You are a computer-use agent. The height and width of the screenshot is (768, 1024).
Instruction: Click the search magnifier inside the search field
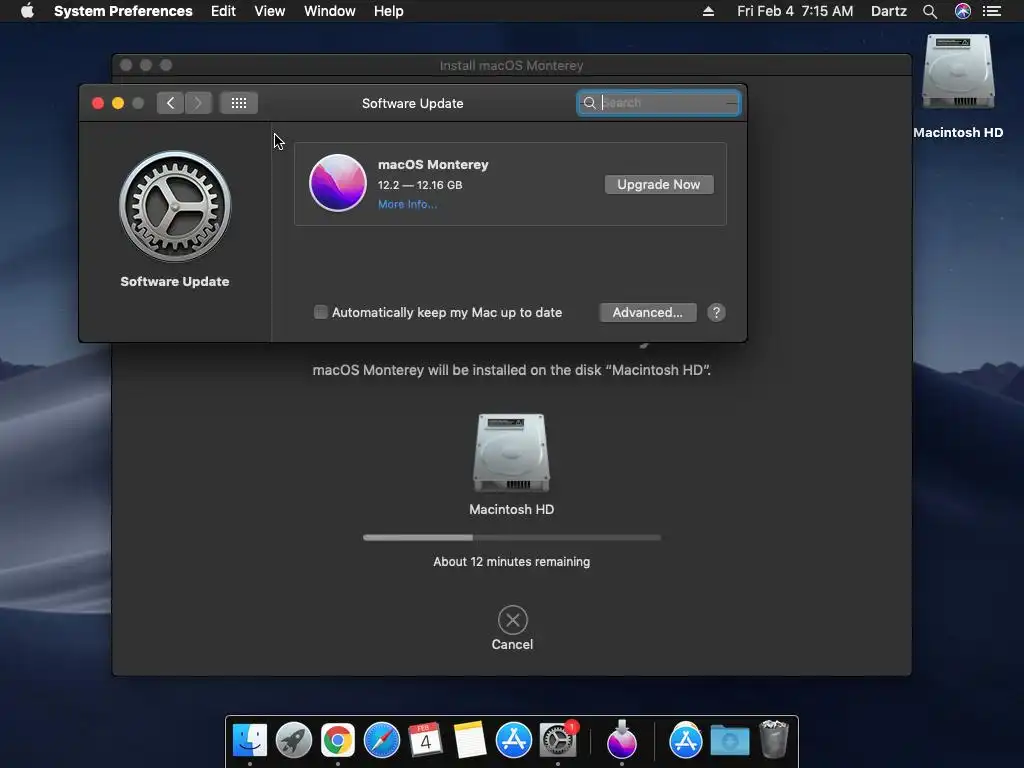pyautogui.click(x=589, y=103)
